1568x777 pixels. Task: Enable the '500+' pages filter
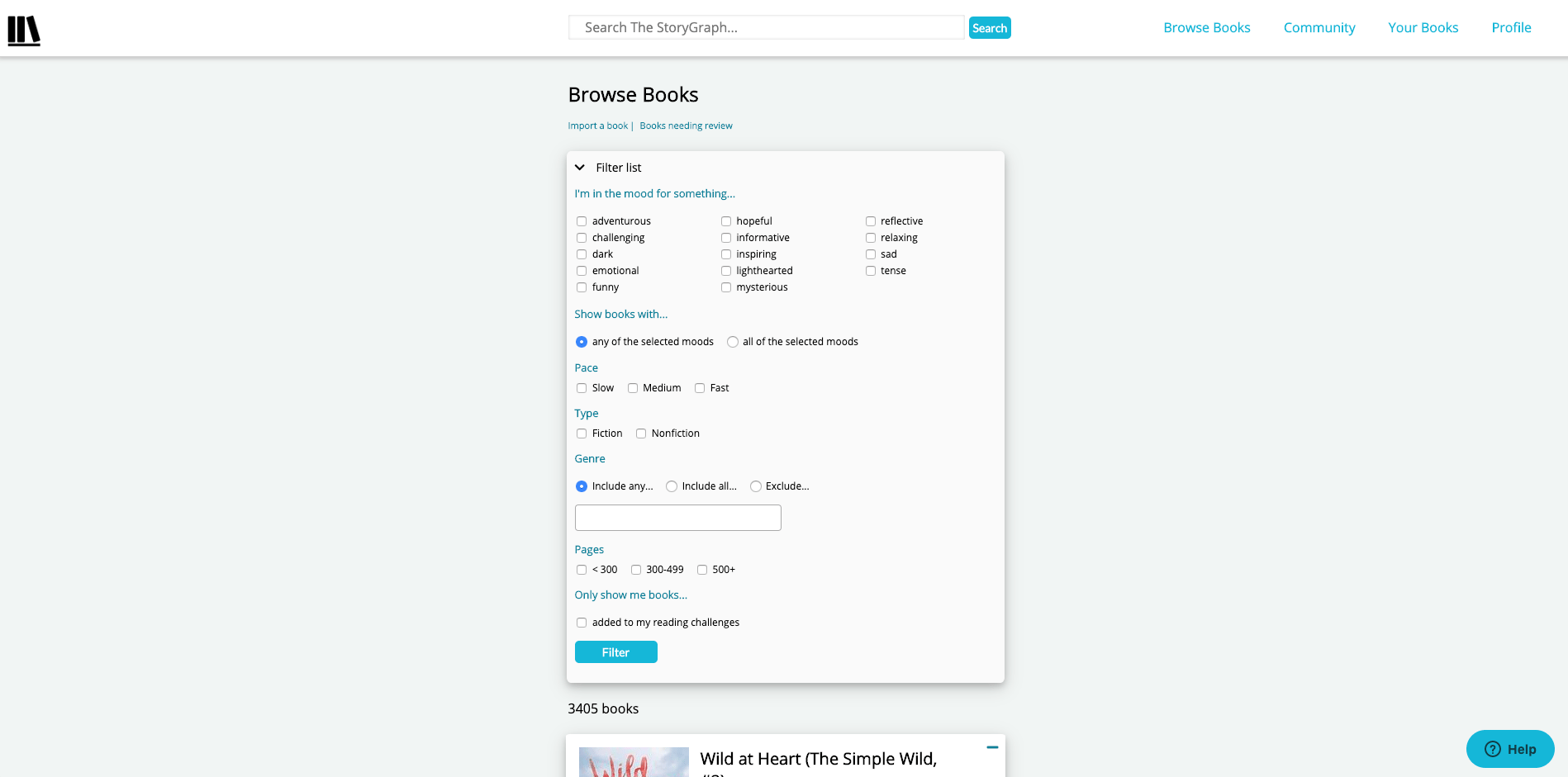tap(702, 570)
